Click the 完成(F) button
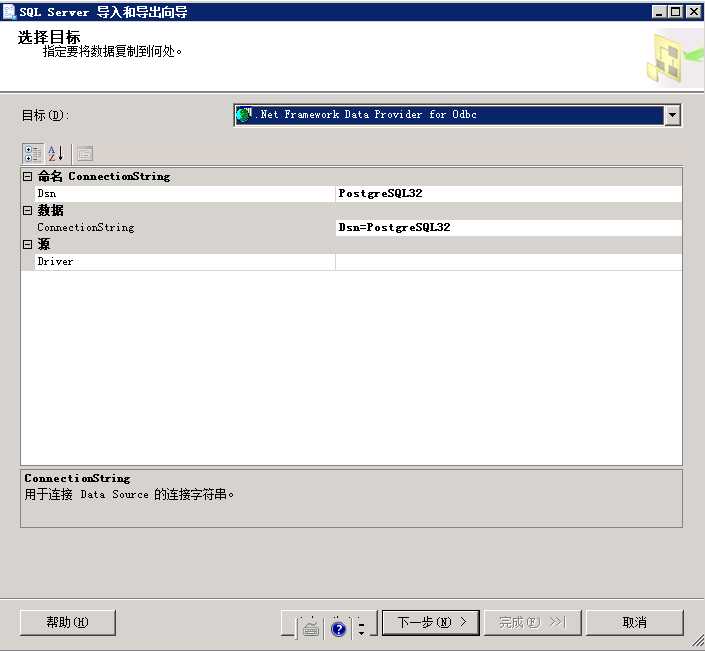Image resolution: width=705 pixels, height=651 pixels. (533, 623)
